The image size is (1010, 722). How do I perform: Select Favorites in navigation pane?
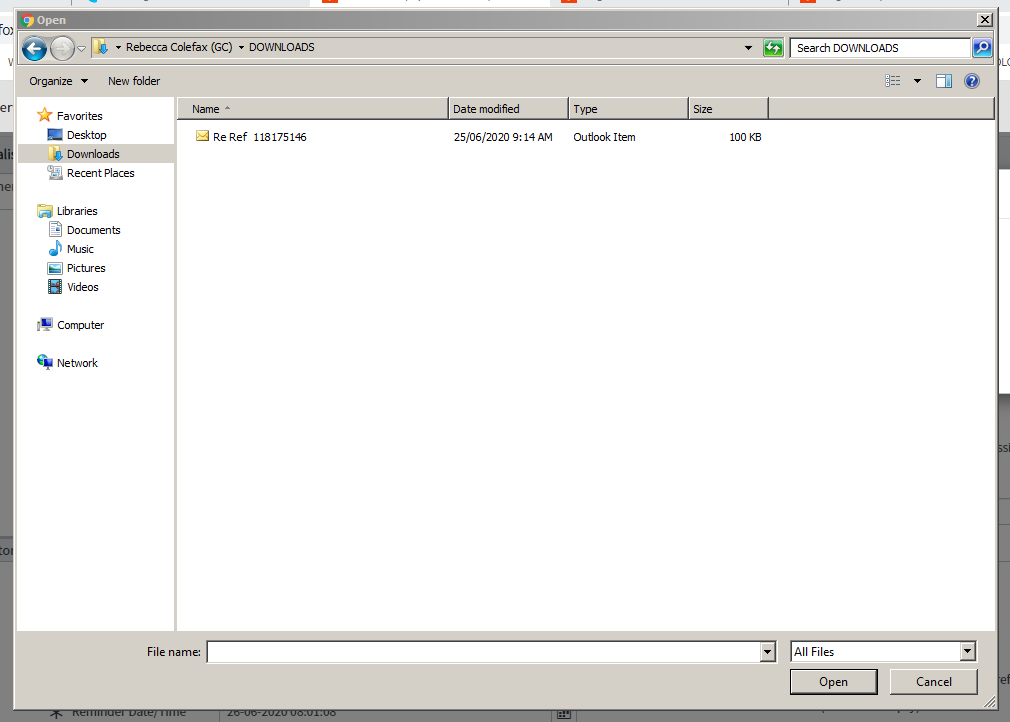(x=79, y=116)
